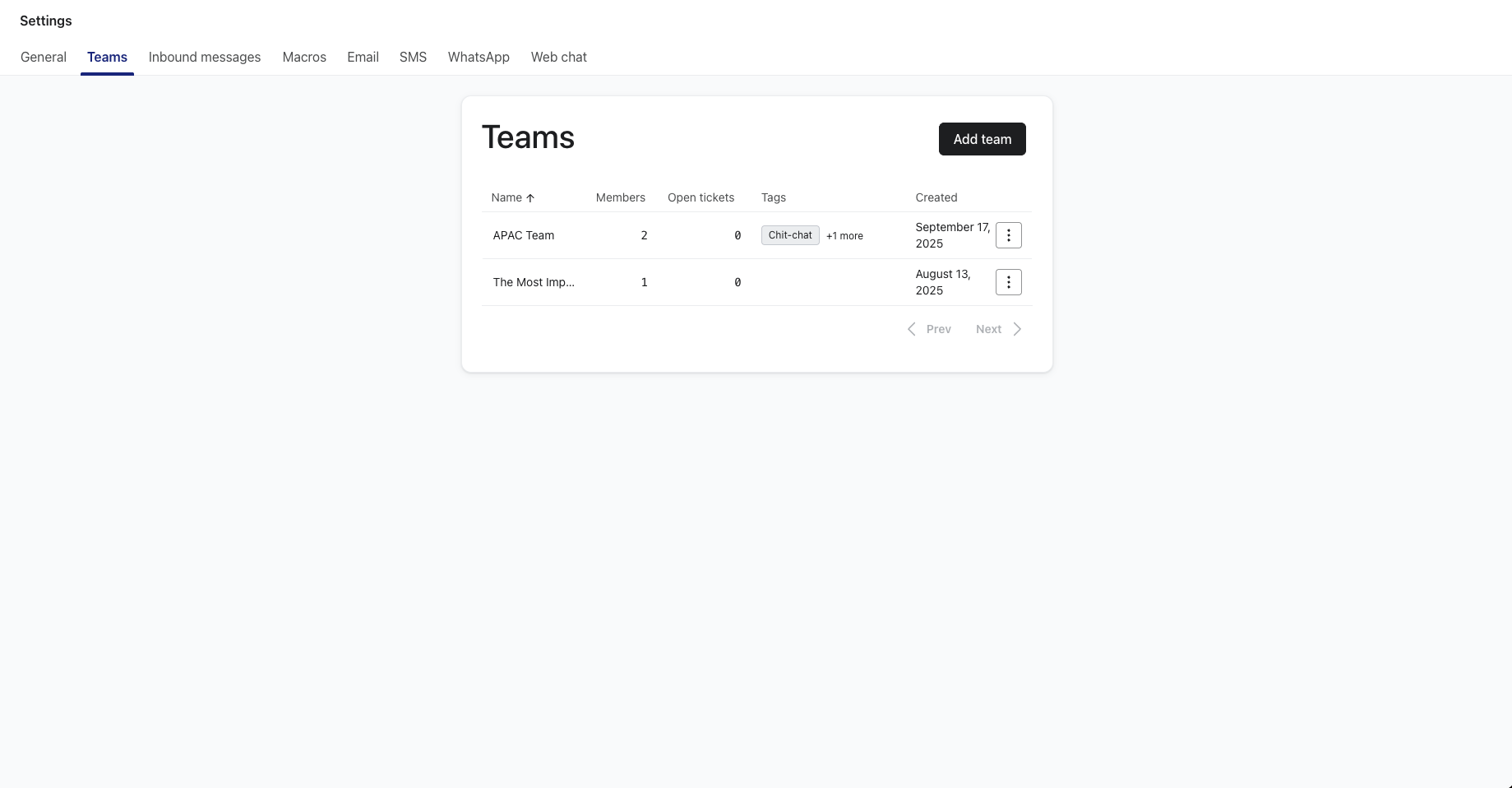Image resolution: width=1512 pixels, height=788 pixels.
Task: Expand the +1 more tags indicator
Action: coord(844,236)
